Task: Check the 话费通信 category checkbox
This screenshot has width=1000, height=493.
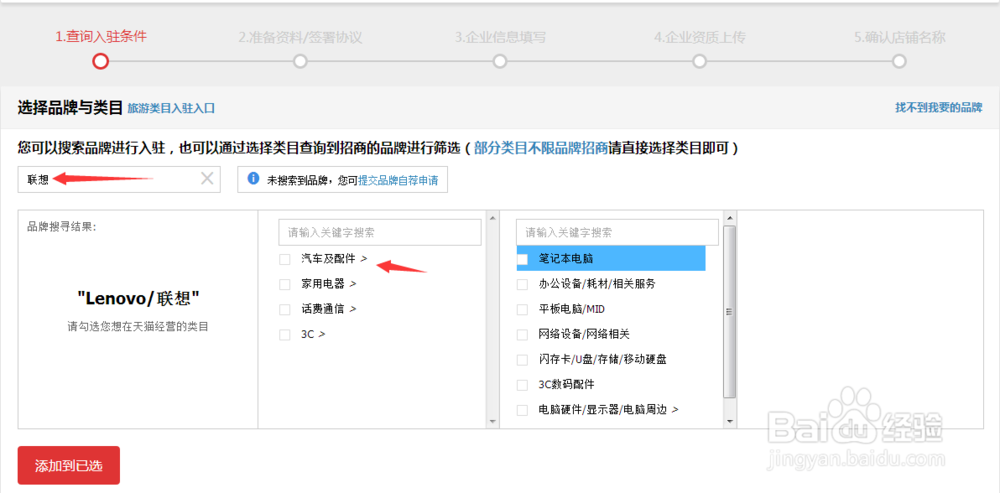Action: pyautogui.click(x=284, y=309)
